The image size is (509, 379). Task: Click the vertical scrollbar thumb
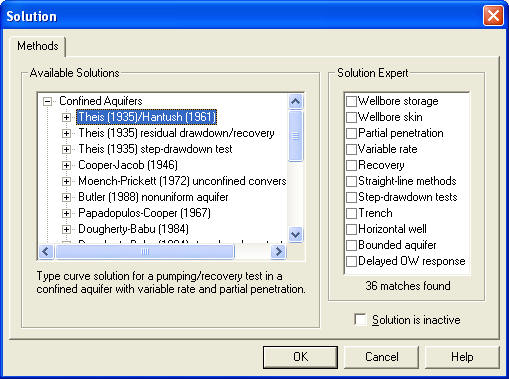tap(295, 136)
